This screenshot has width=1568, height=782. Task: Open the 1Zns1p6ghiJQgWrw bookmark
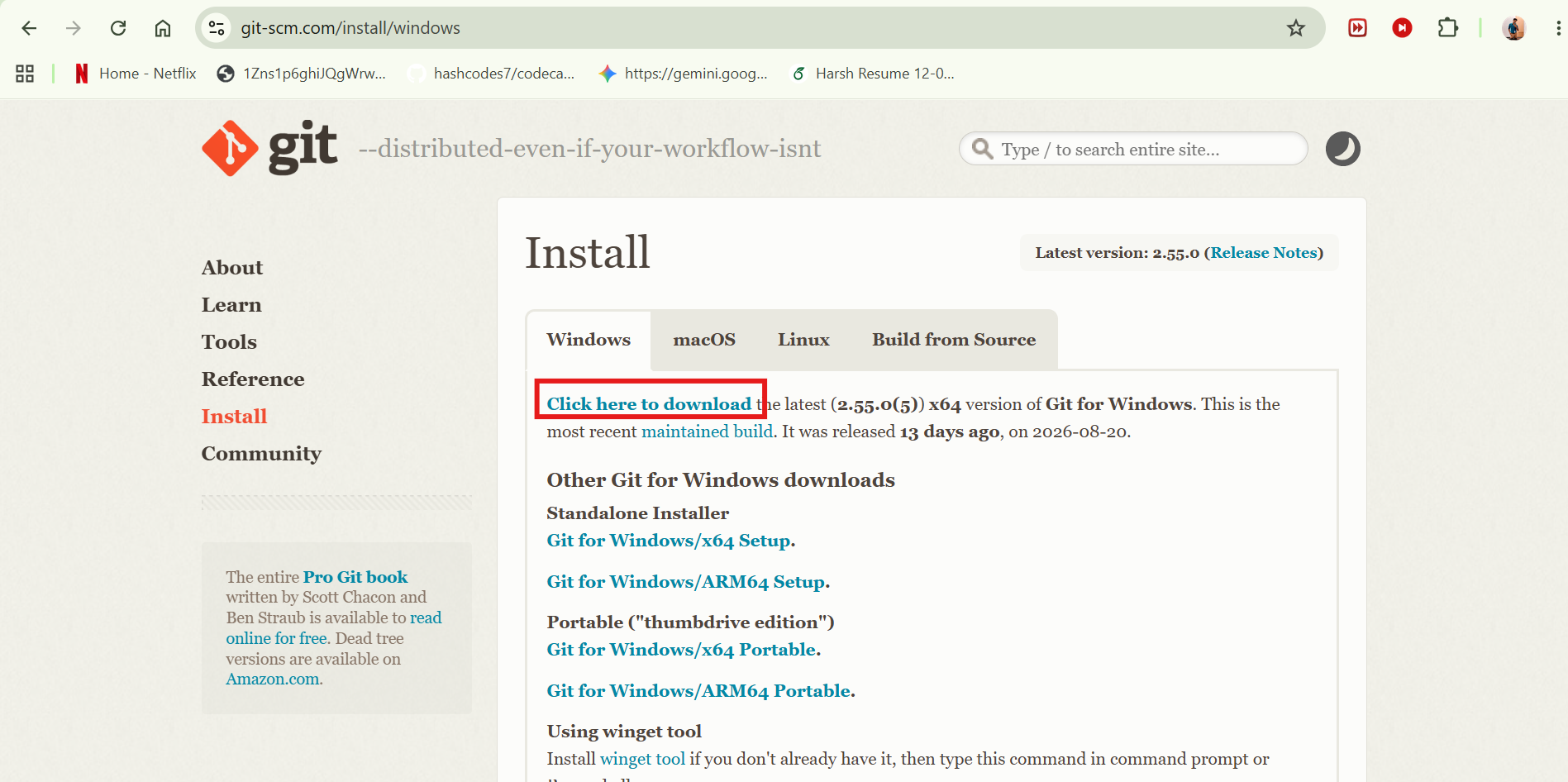(302, 74)
